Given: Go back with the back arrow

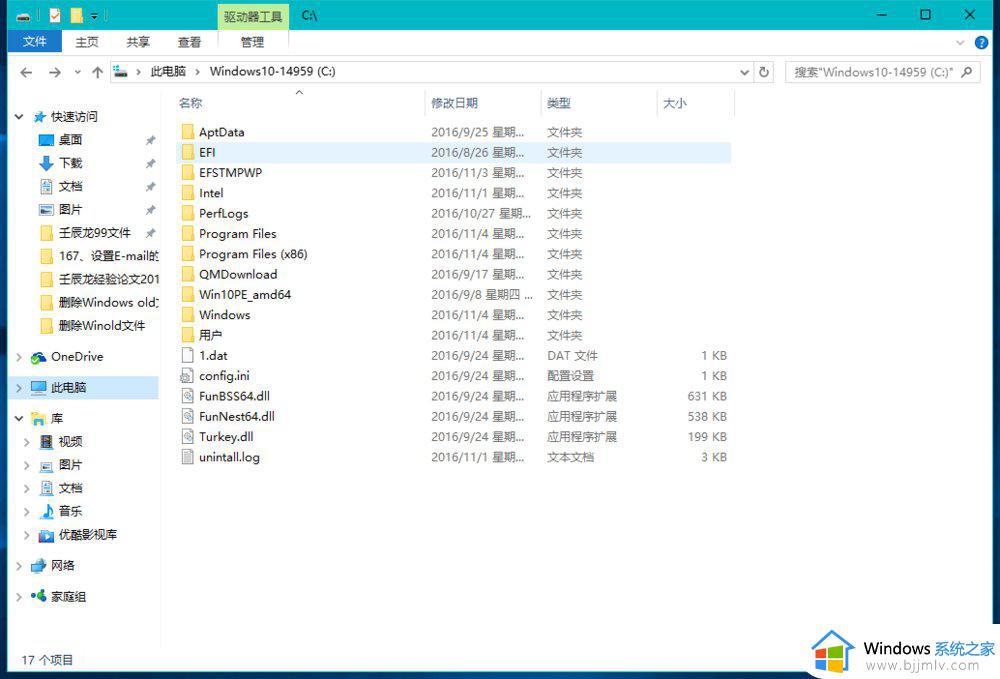Looking at the screenshot, I should (x=26, y=72).
